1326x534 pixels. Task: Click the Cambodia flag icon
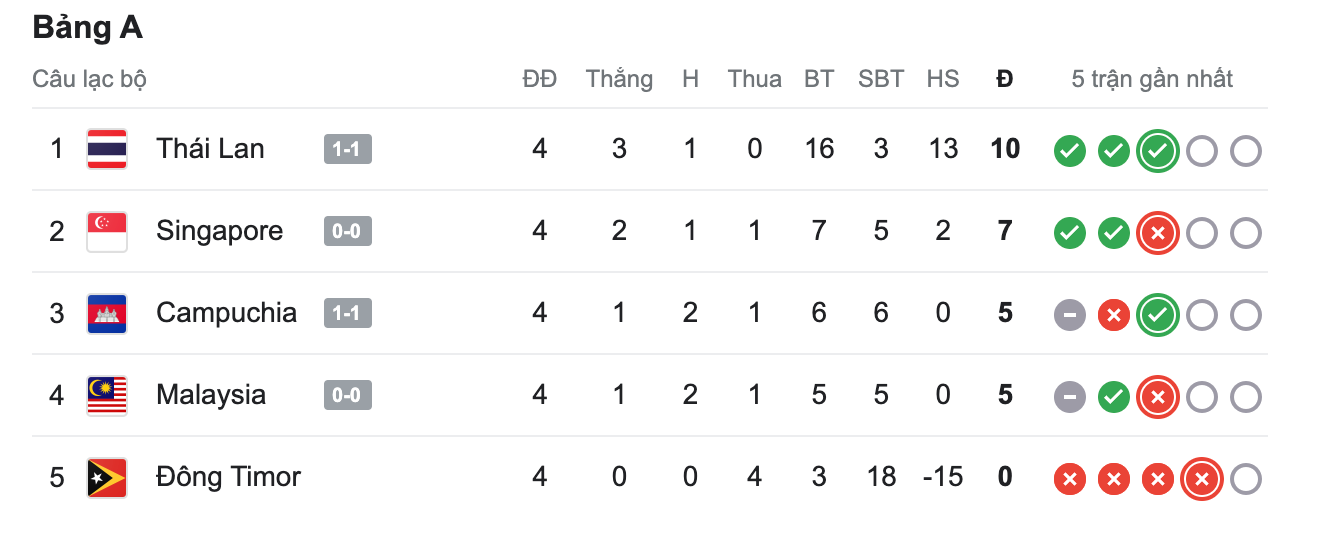pyautogui.click(x=106, y=313)
